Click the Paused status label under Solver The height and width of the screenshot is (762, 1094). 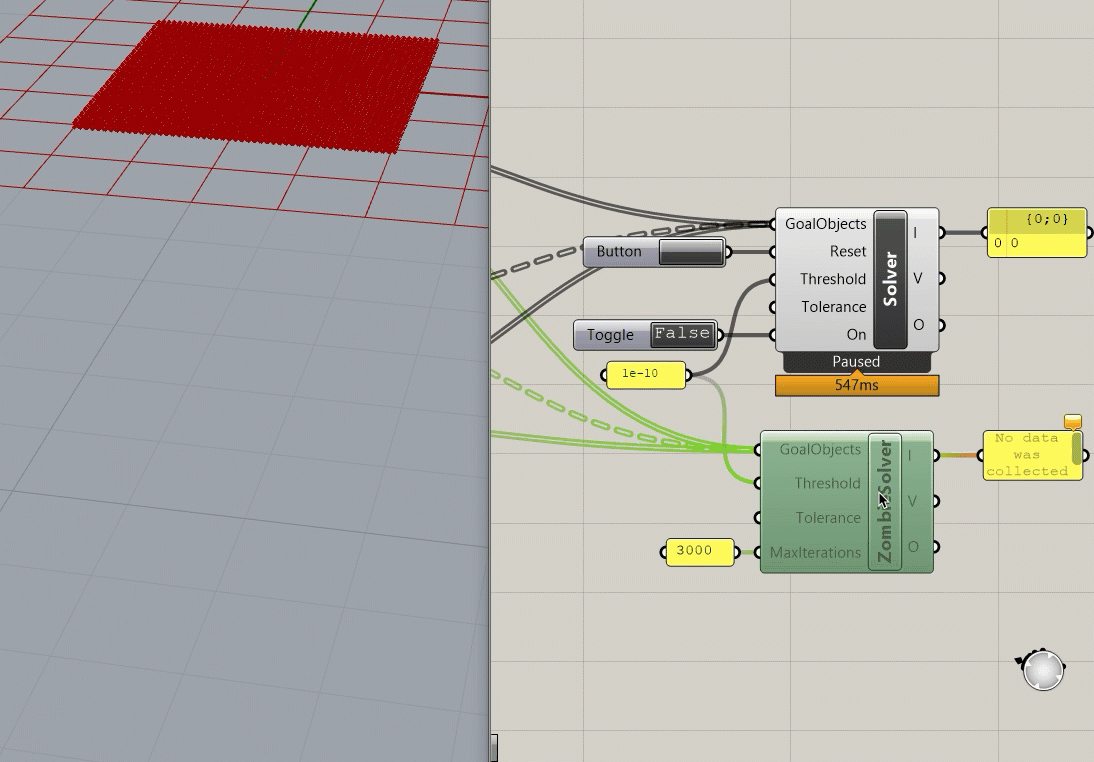pyautogui.click(x=856, y=362)
